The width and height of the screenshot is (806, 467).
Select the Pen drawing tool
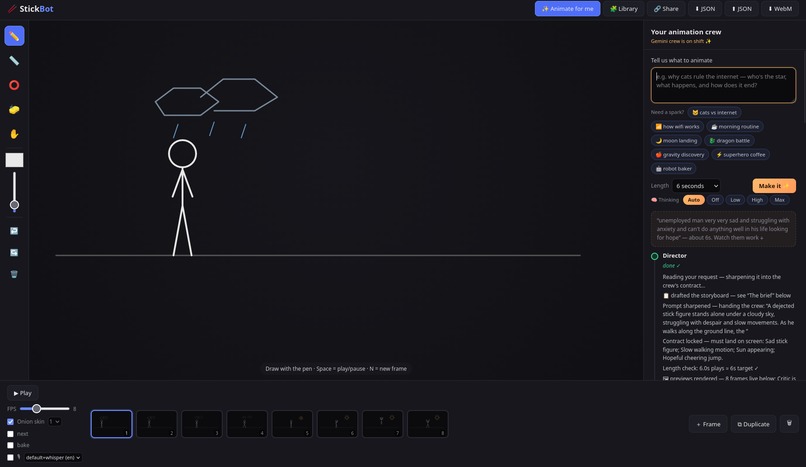coord(14,36)
